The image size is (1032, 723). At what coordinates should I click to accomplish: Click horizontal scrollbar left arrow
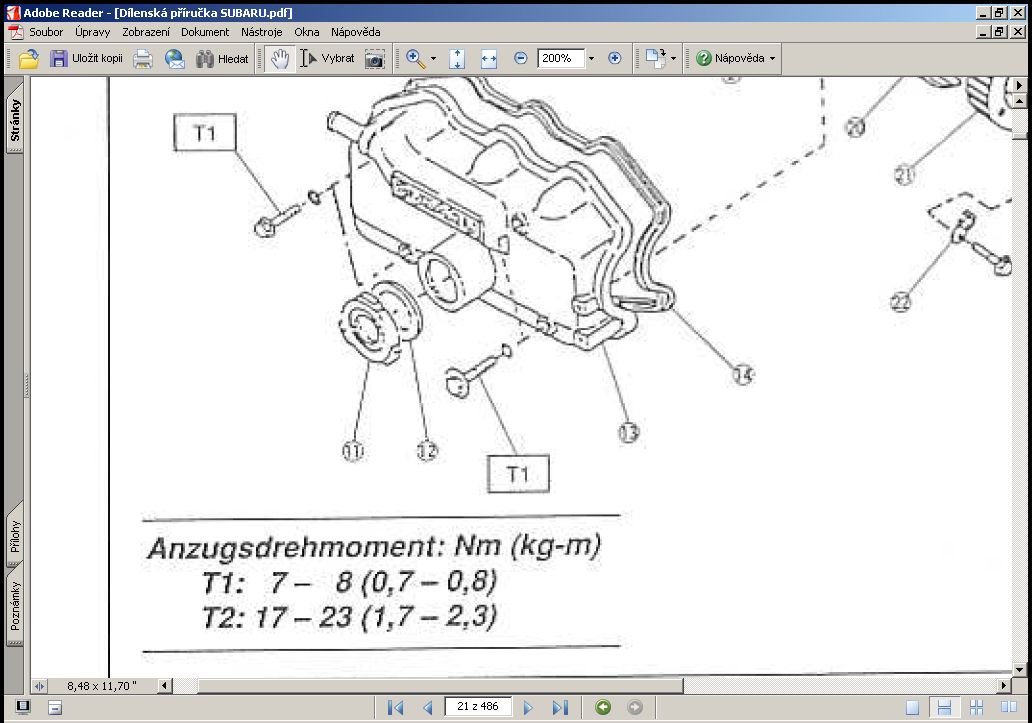tap(165, 686)
